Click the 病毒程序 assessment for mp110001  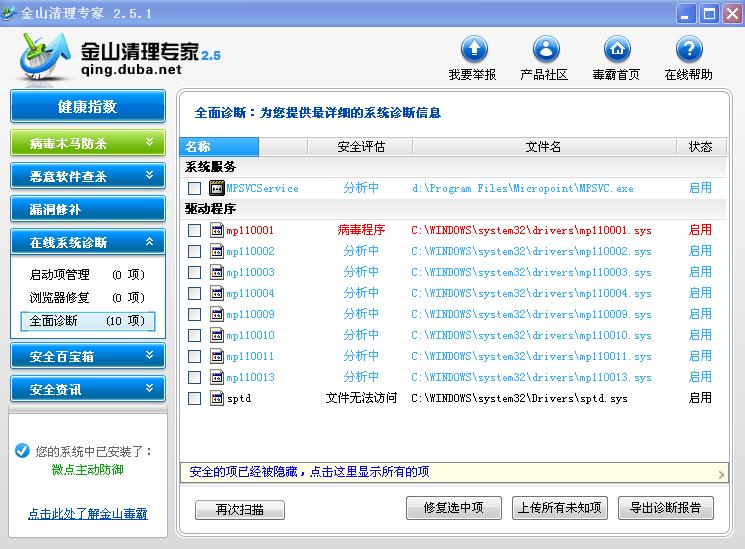coord(361,230)
